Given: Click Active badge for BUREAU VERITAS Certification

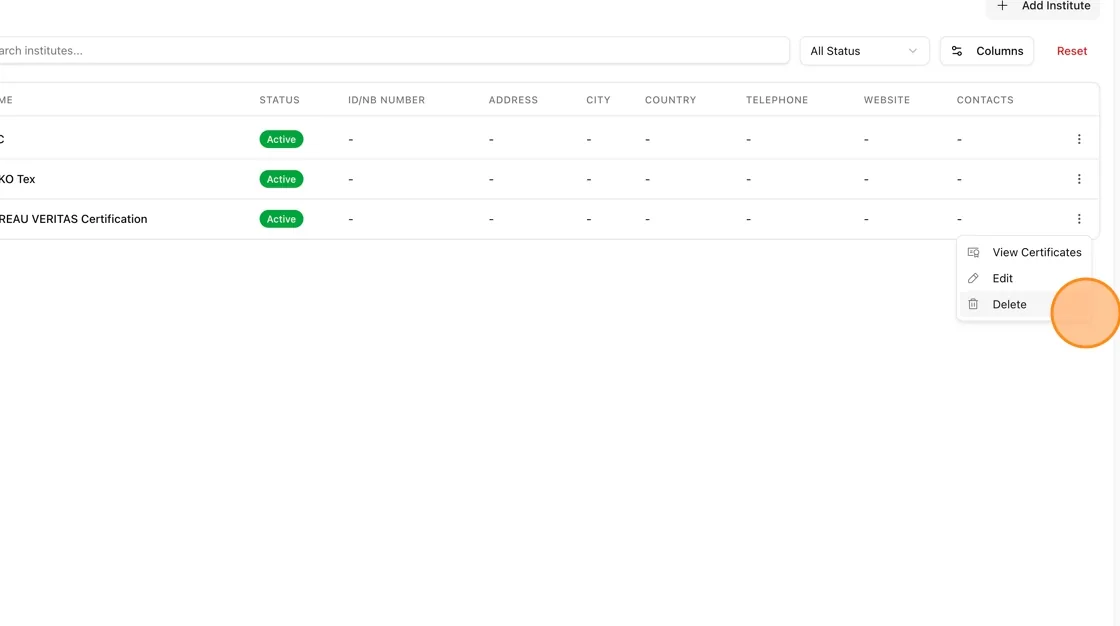Looking at the screenshot, I should [281, 219].
